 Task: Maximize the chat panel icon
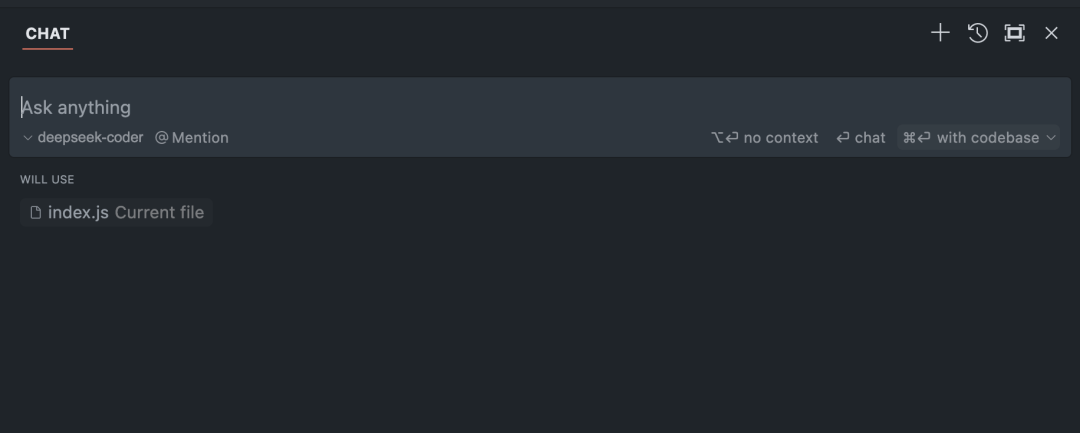1015,33
